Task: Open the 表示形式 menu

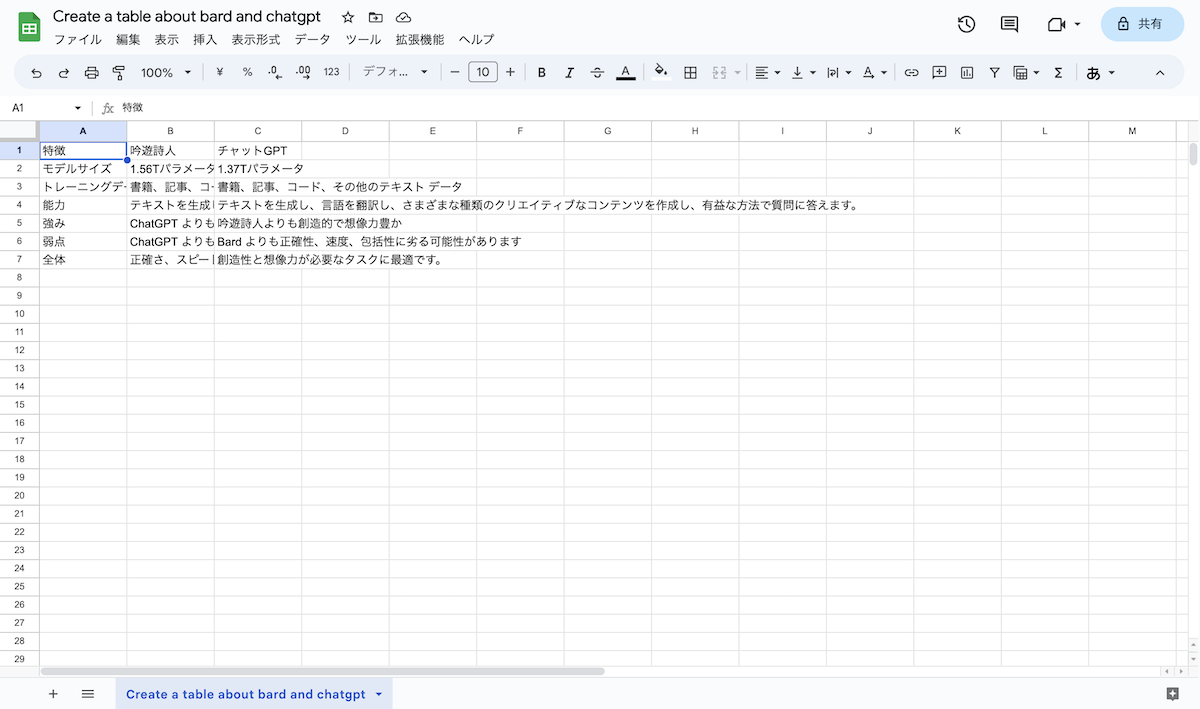Action: [256, 40]
